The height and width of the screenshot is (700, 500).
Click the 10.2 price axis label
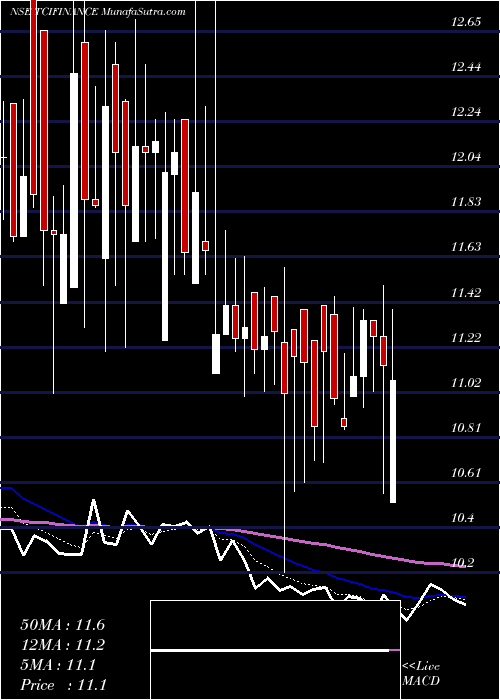coord(462,563)
